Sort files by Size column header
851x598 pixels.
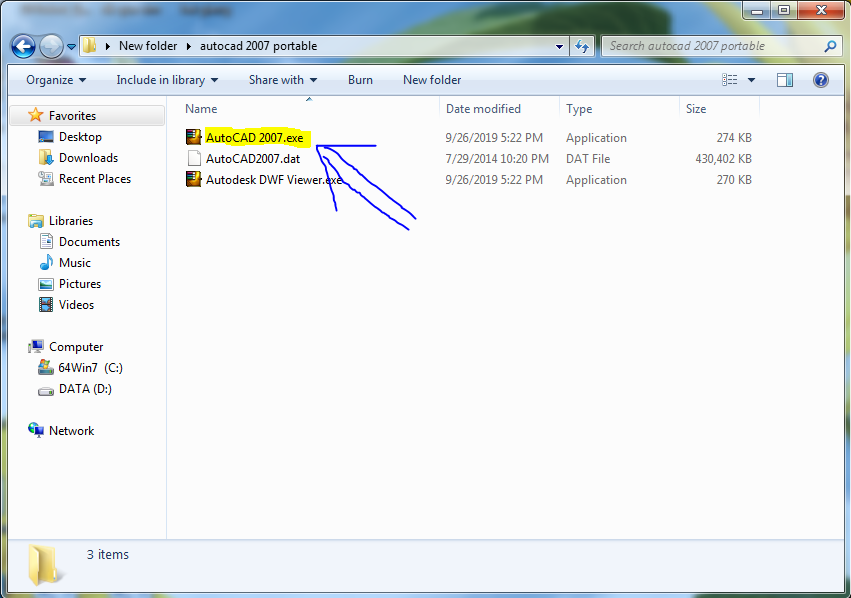[x=696, y=109]
